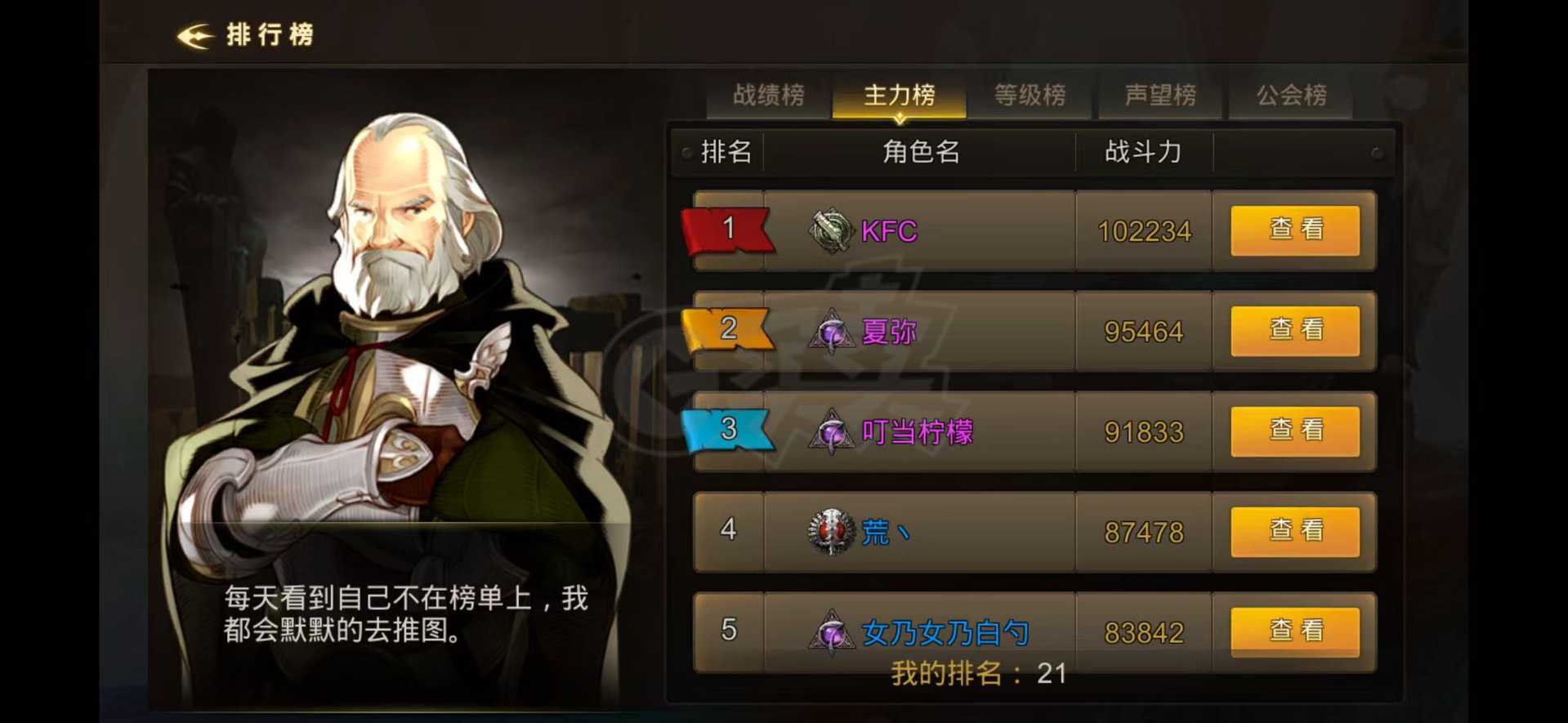Click KFC's class emblem icon
The width and height of the screenshot is (1568, 723).
(x=832, y=231)
